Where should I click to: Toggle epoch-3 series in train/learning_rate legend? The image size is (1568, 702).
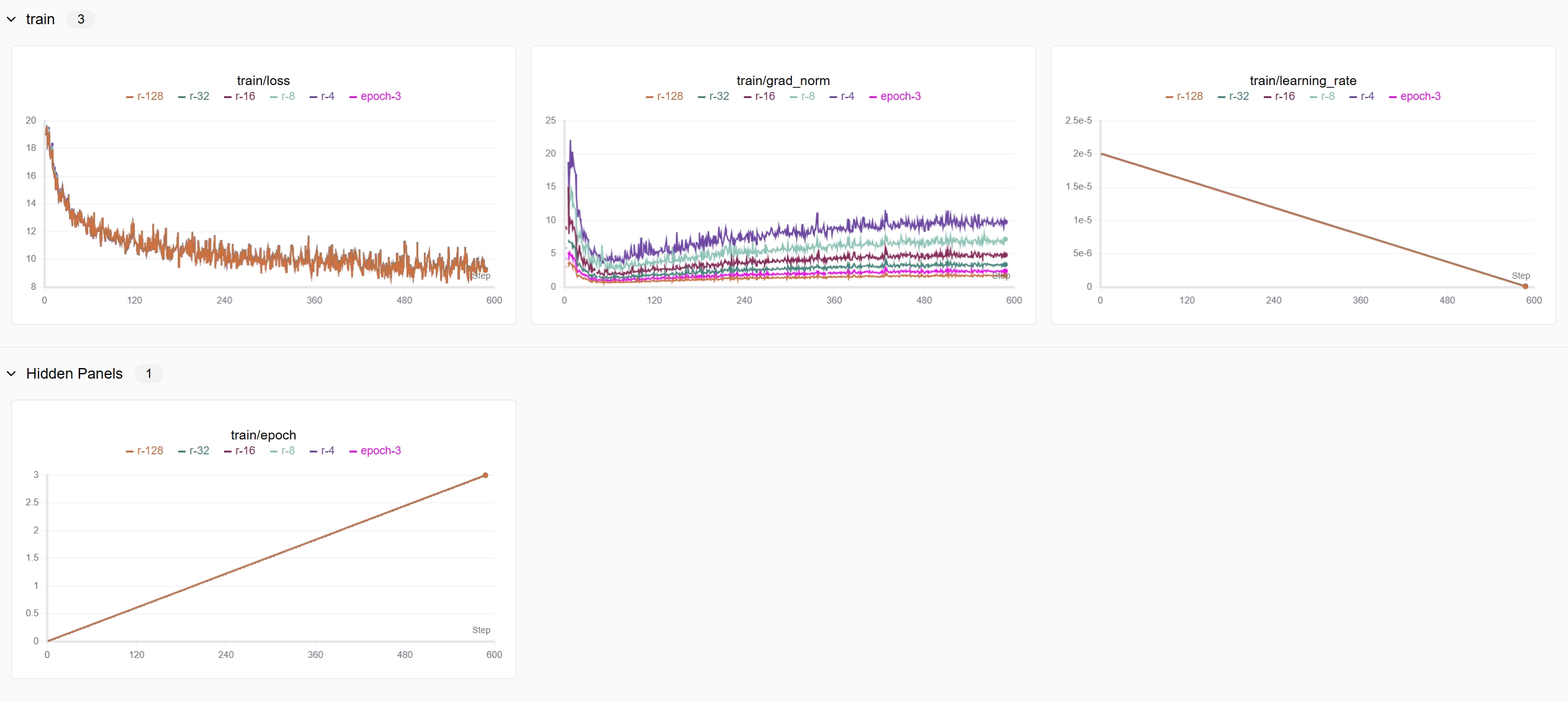1420,96
